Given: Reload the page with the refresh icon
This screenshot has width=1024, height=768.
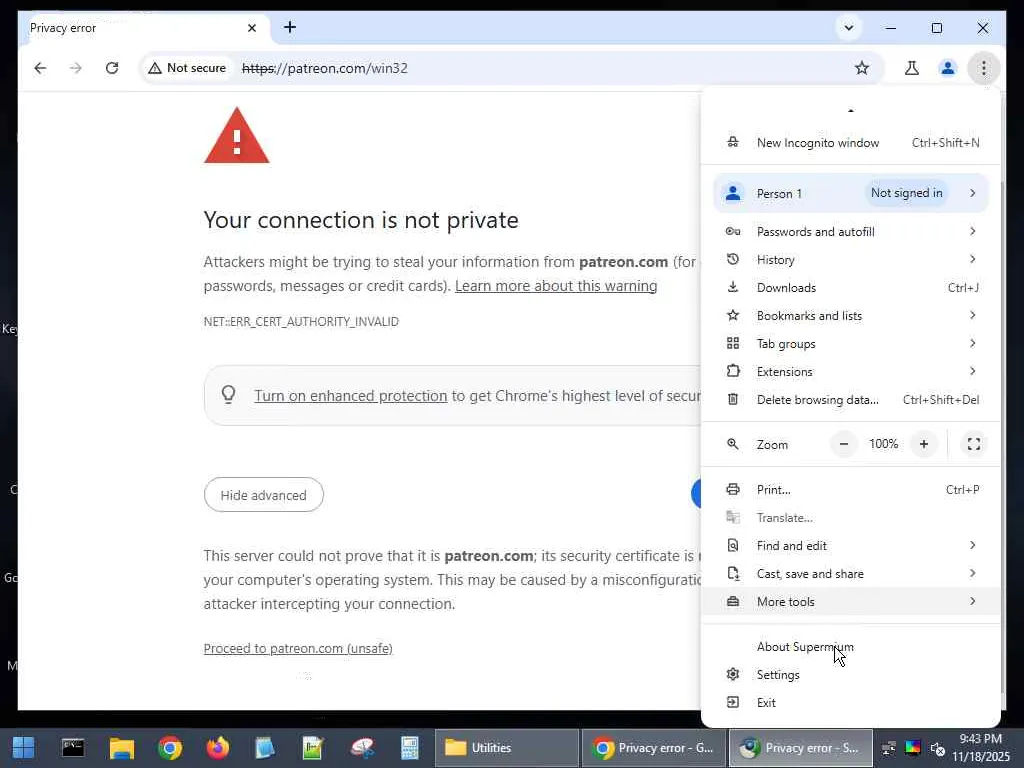Looking at the screenshot, I should click(112, 68).
